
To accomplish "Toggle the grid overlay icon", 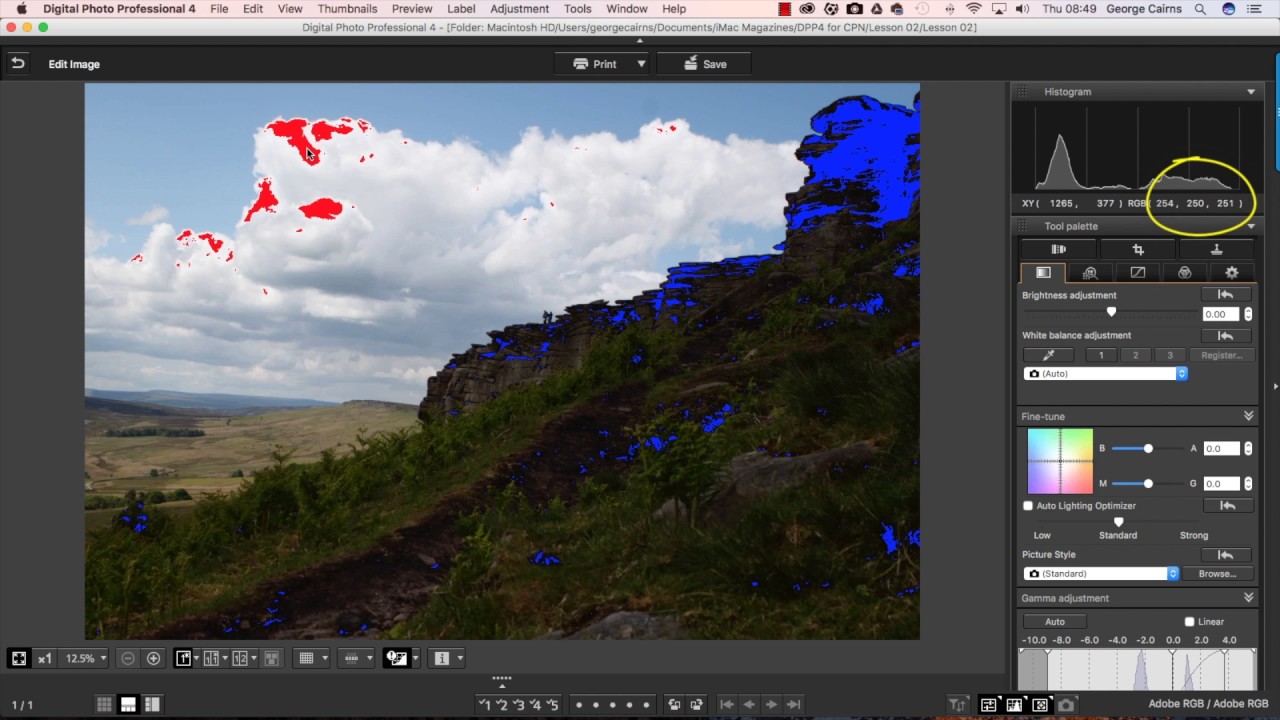I will click(x=307, y=658).
